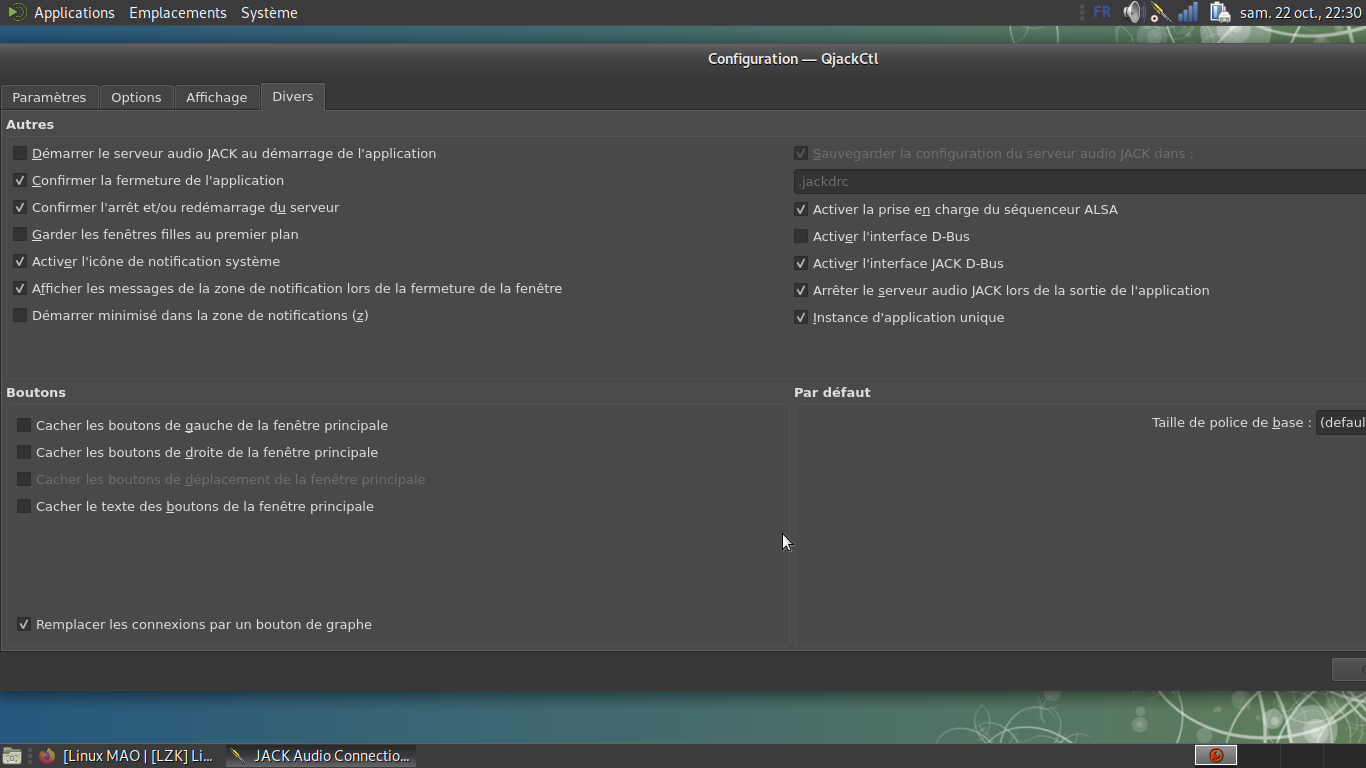Enable starting JACK server at application startup
The width and height of the screenshot is (1366, 768).
pyautogui.click(x=20, y=153)
